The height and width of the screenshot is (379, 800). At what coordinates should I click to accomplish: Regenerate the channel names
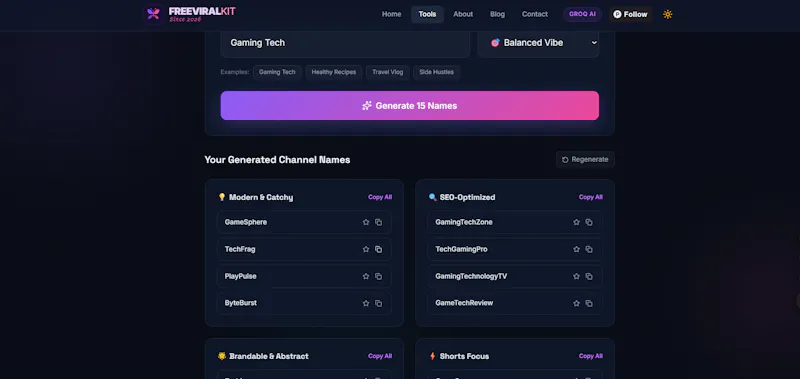tap(585, 160)
